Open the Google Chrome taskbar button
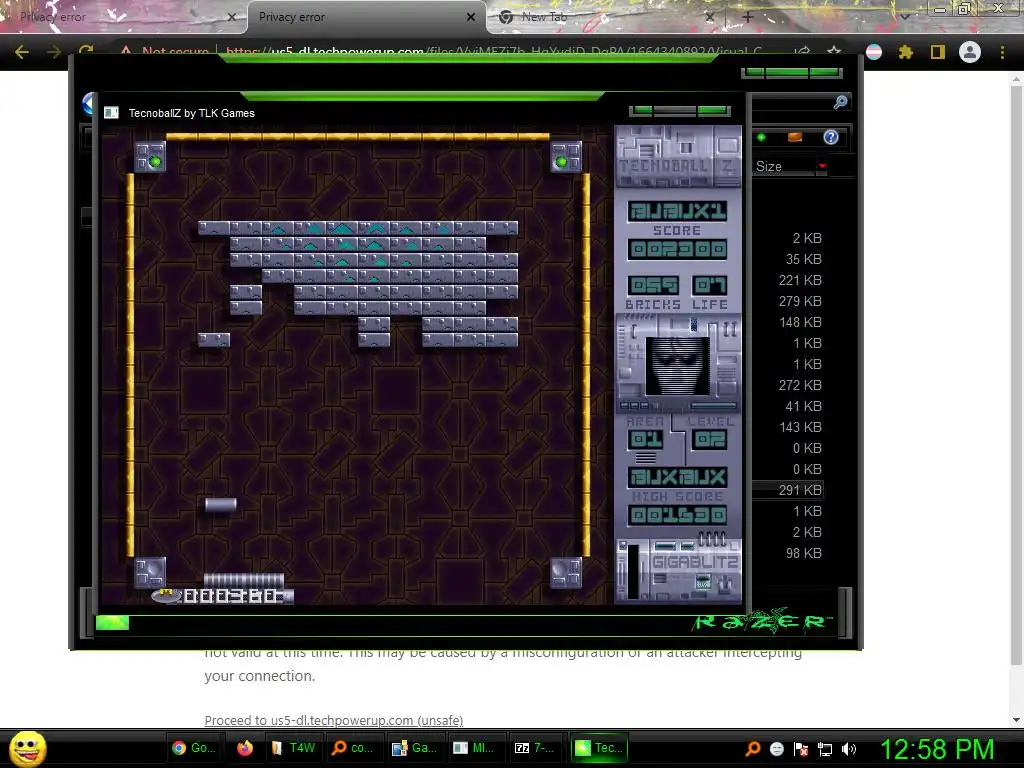The image size is (1024, 768). (194, 748)
